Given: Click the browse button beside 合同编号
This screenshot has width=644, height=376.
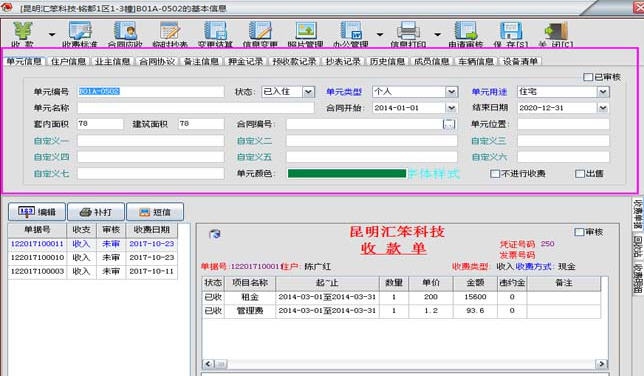Looking at the screenshot, I should click(449, 124).
